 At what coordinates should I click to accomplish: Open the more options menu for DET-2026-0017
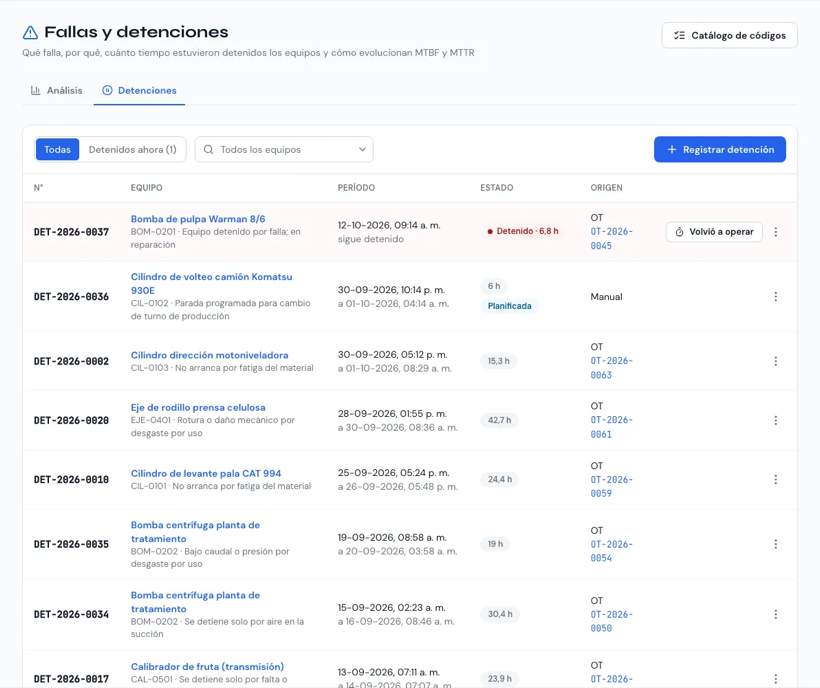776,679
